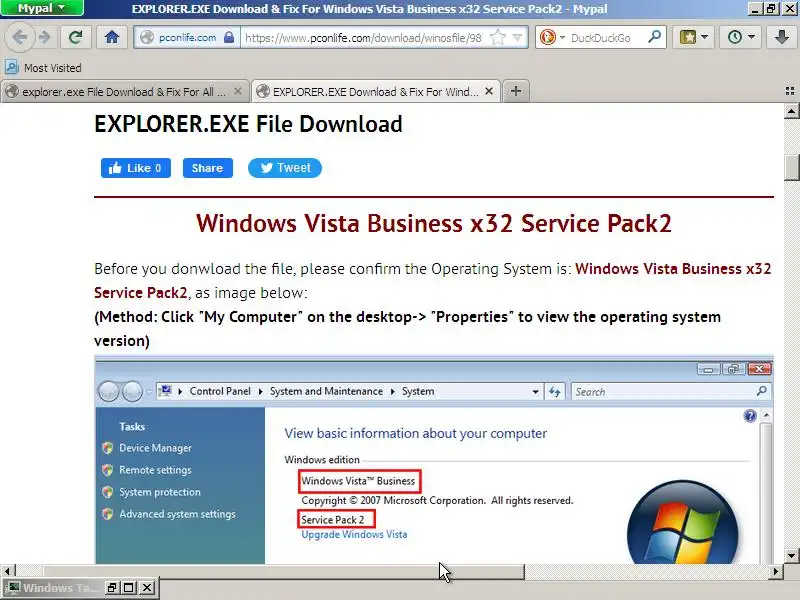Click the Facebook Like button
The height and width of the screenshot is (600, 800).
(136, 168)
